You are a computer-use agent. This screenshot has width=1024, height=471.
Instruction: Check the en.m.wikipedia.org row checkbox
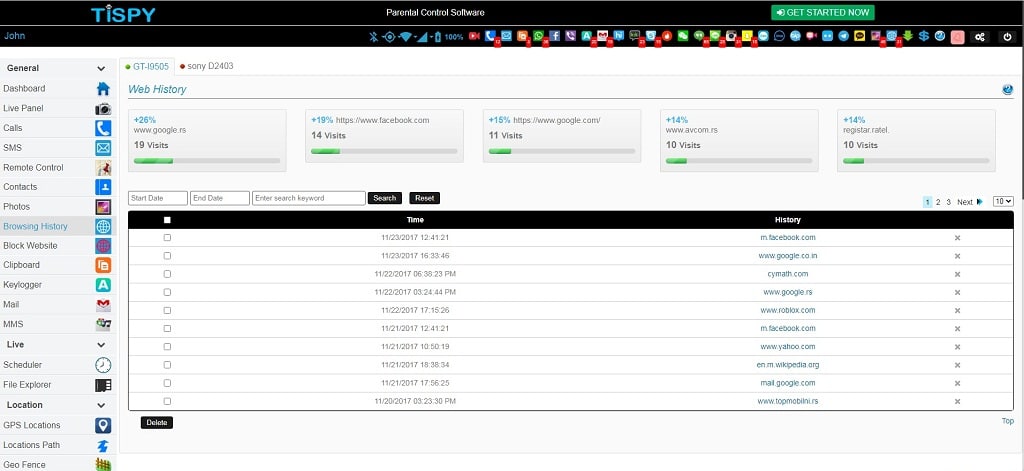coord(167,365)
